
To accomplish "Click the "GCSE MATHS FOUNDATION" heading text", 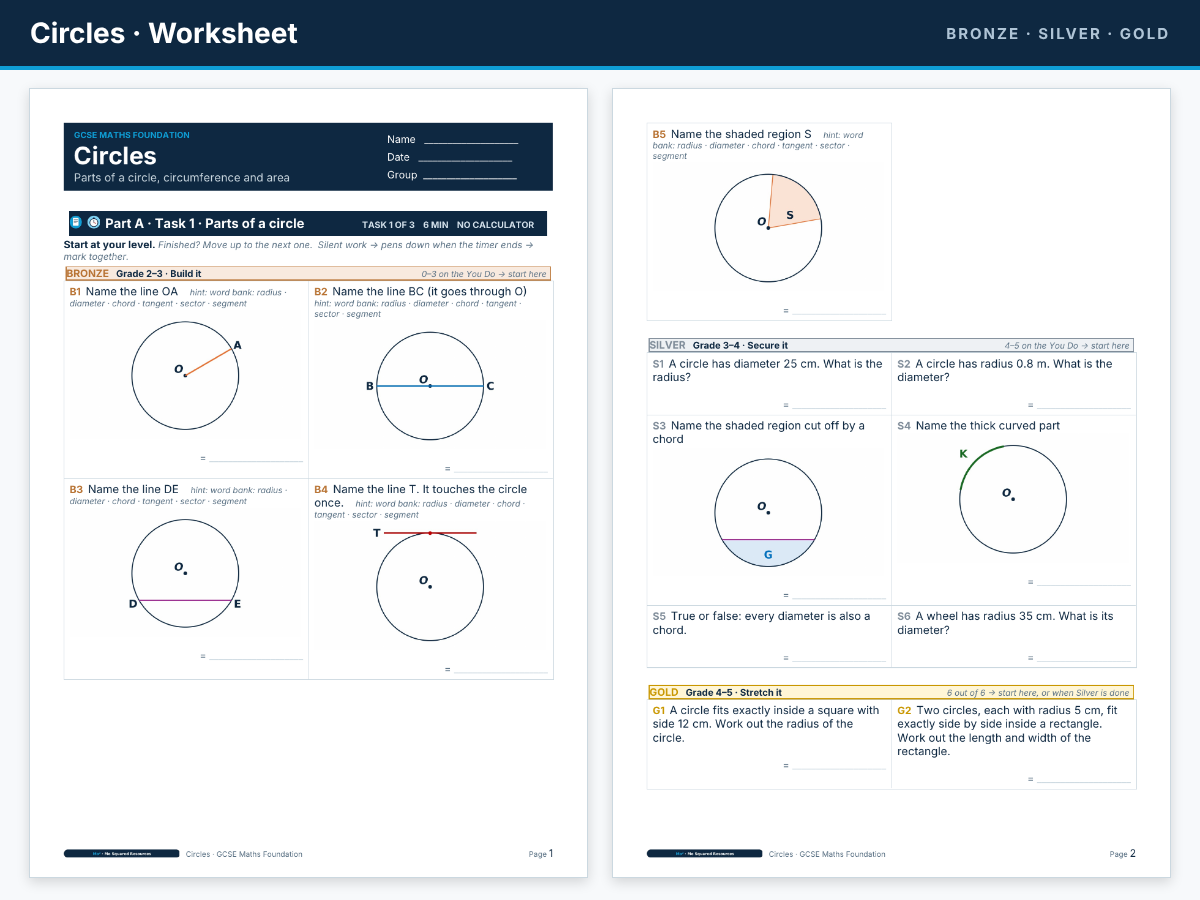I will 132,135.
